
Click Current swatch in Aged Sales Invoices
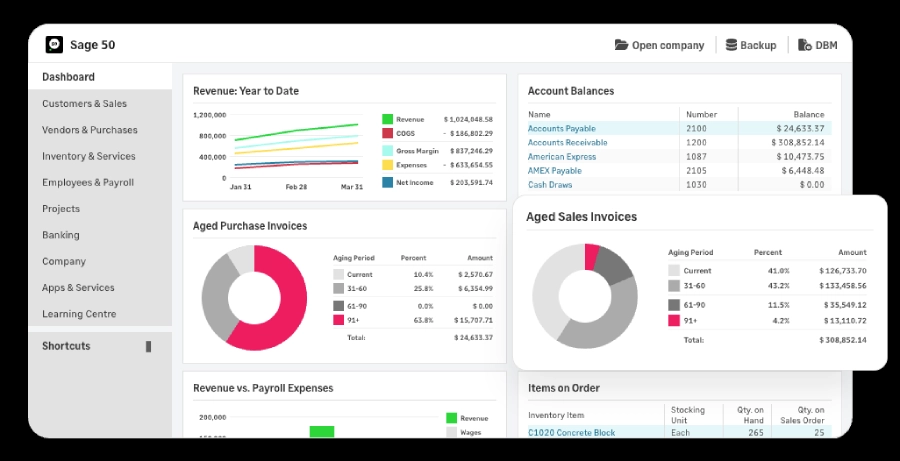click(674, 270)
